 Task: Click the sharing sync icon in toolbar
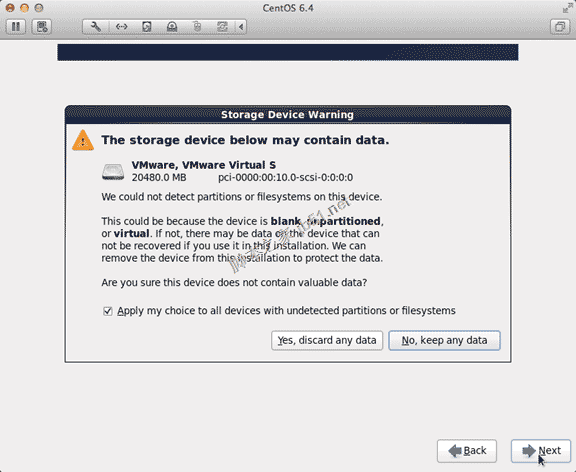(222, 27)
